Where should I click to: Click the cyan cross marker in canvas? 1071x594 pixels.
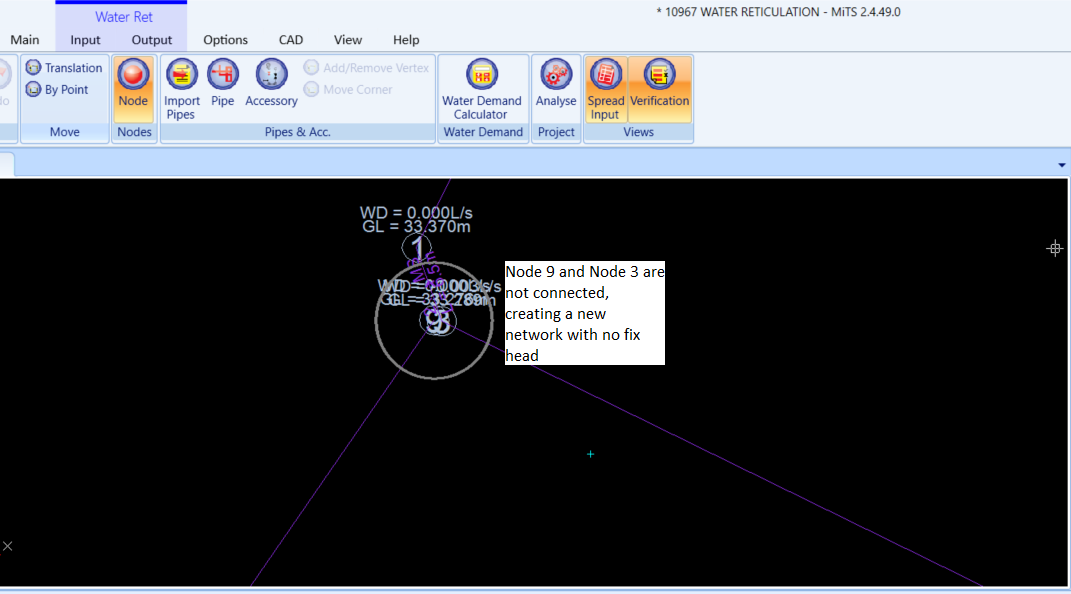coord(590,454)
